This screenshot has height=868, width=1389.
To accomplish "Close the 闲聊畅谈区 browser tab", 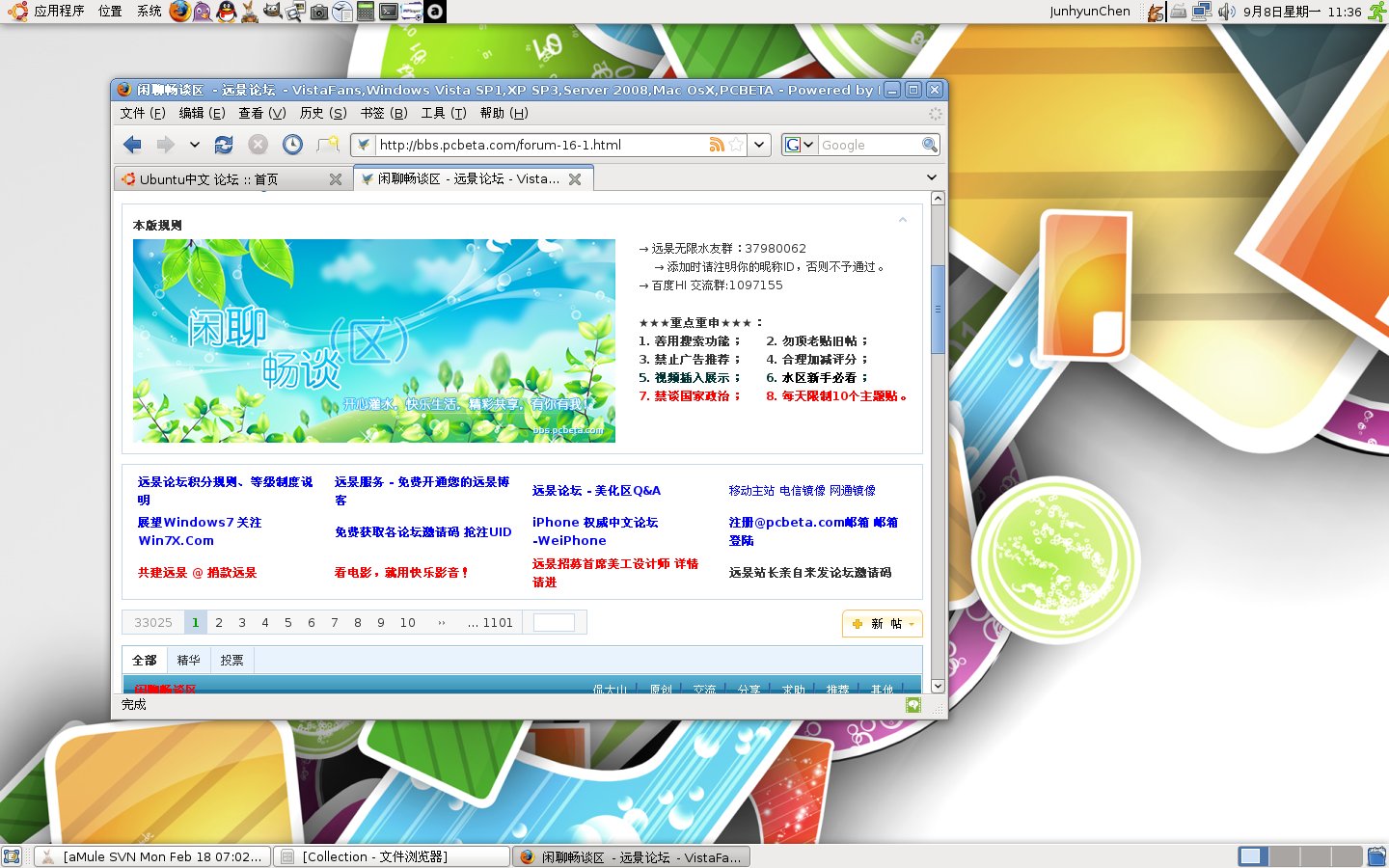I will click(575, 179).
